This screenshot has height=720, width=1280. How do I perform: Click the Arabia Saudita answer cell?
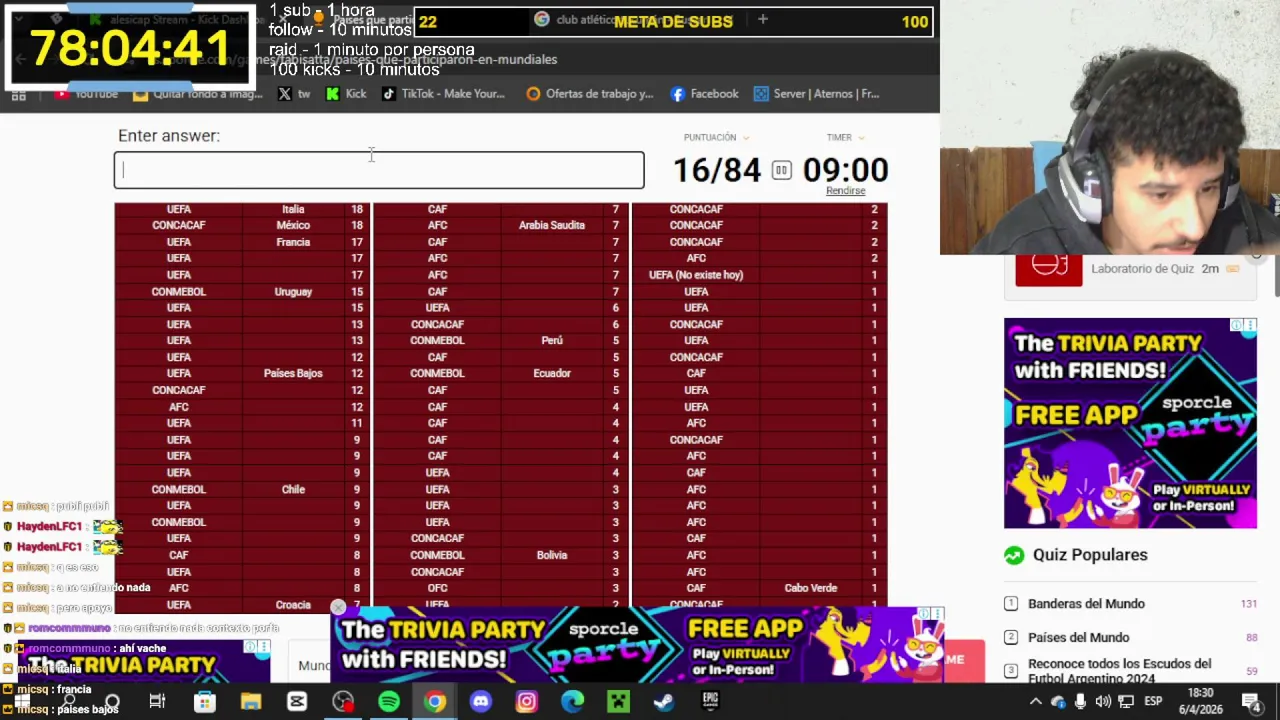pos(552,225)
